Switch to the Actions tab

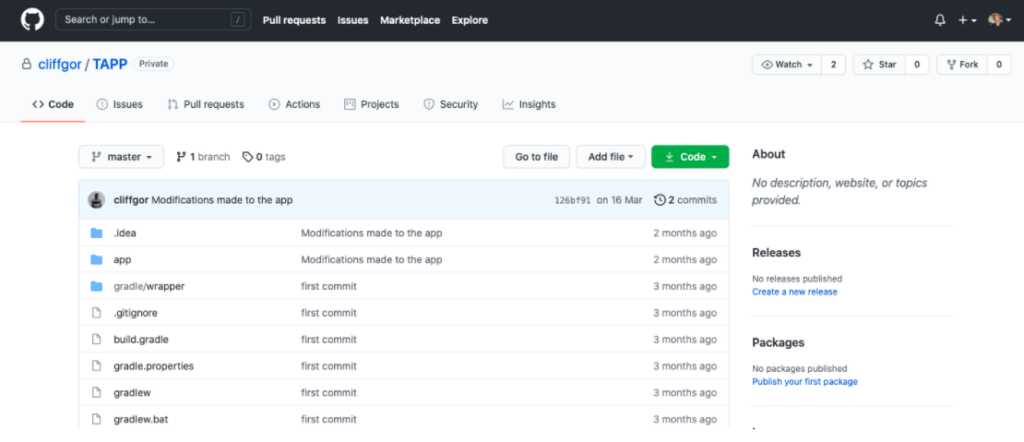click(295, 104)
